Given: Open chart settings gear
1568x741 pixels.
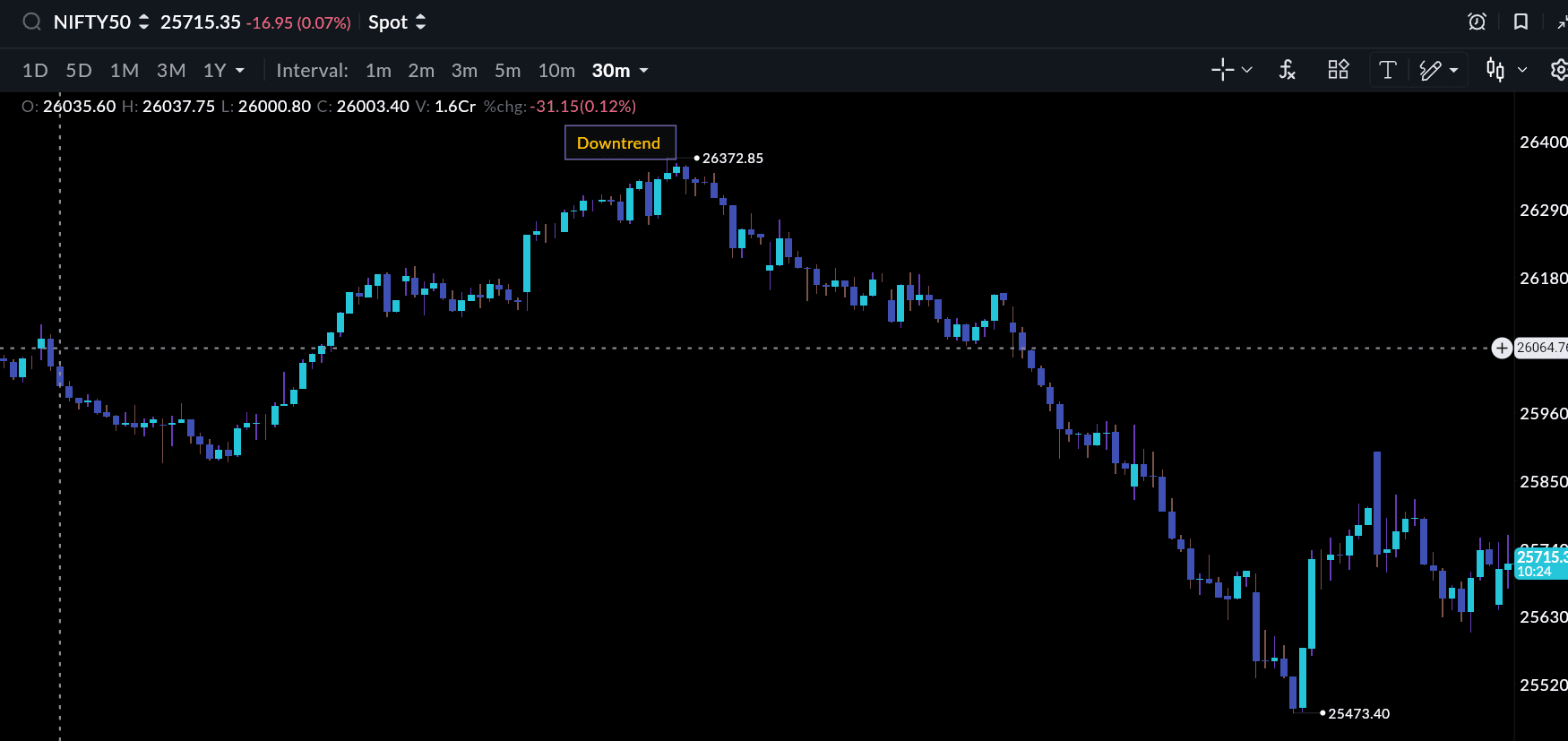Looking at the screenshot, I should click(1559, 70).
